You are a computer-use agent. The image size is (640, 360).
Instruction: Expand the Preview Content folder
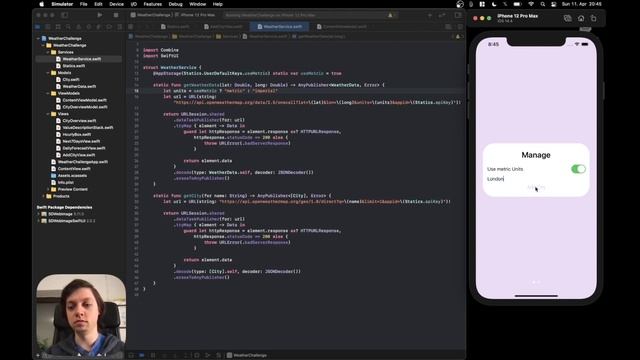point(48,189)
